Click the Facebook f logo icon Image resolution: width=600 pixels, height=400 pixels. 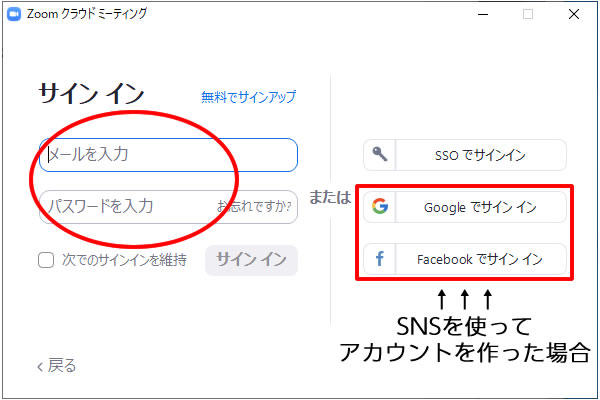pyautogui.click(x=380, y=260)
